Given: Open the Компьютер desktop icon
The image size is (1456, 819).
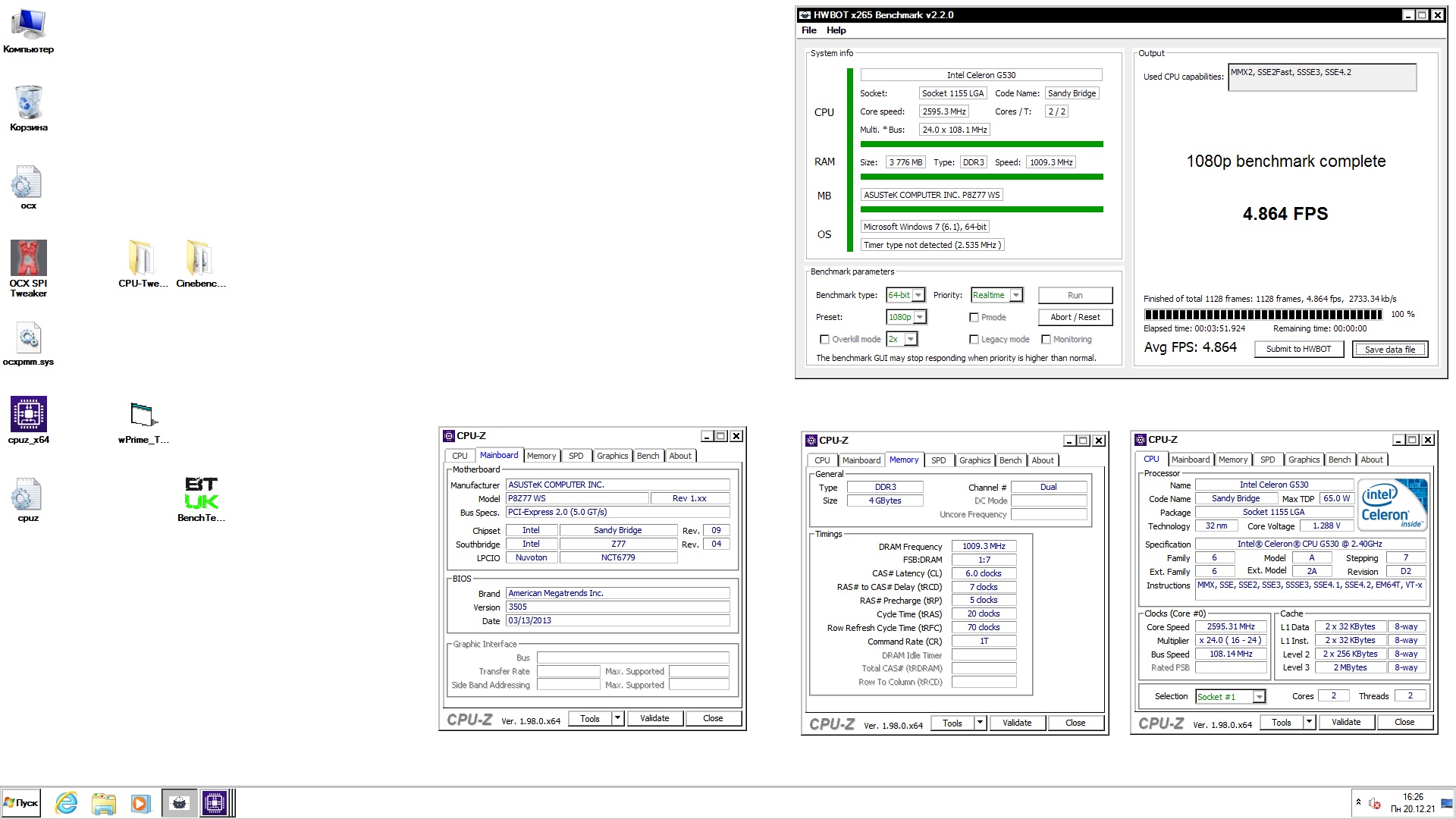Looking at the screenshot, I should [28, 32].
